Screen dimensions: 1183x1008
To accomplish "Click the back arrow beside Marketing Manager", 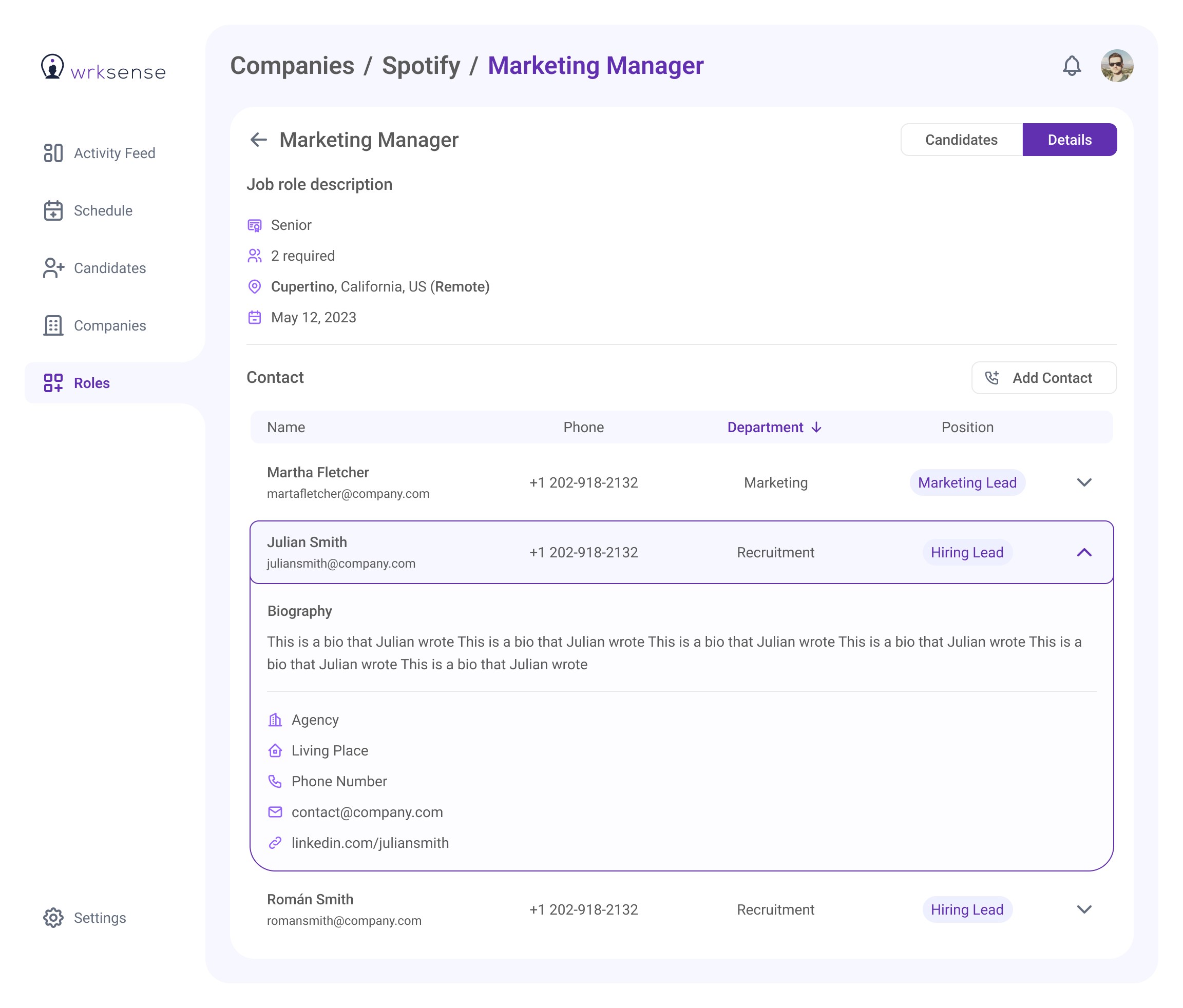I will click(259, 140).
